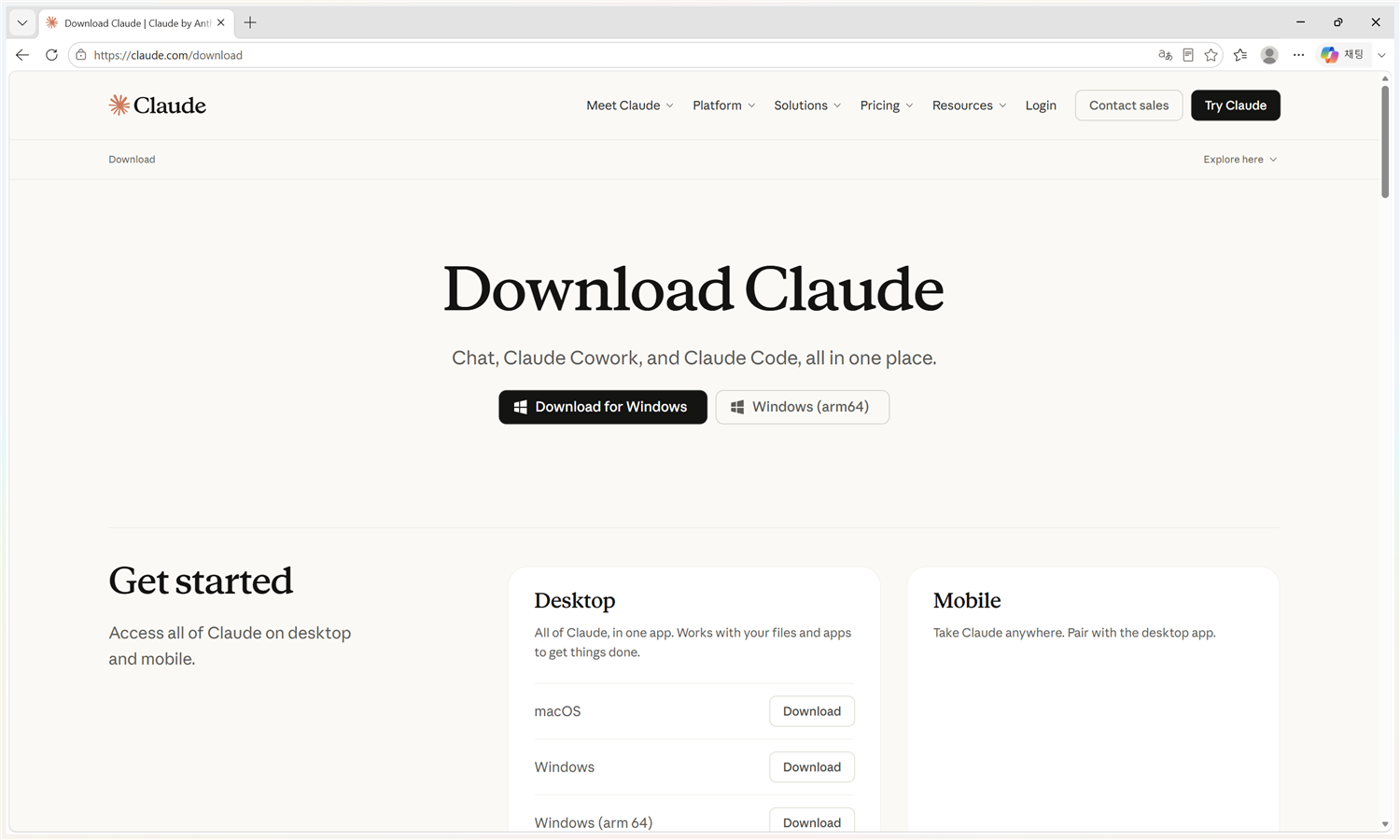Download the macOS desktop app
Viewport: 1400px width, 840px height.
812,711
